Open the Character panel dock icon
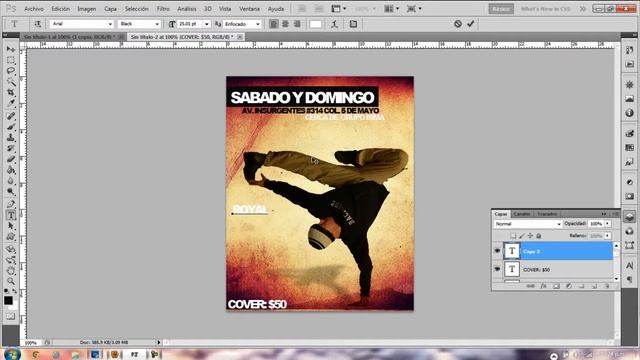 [630, 266]
